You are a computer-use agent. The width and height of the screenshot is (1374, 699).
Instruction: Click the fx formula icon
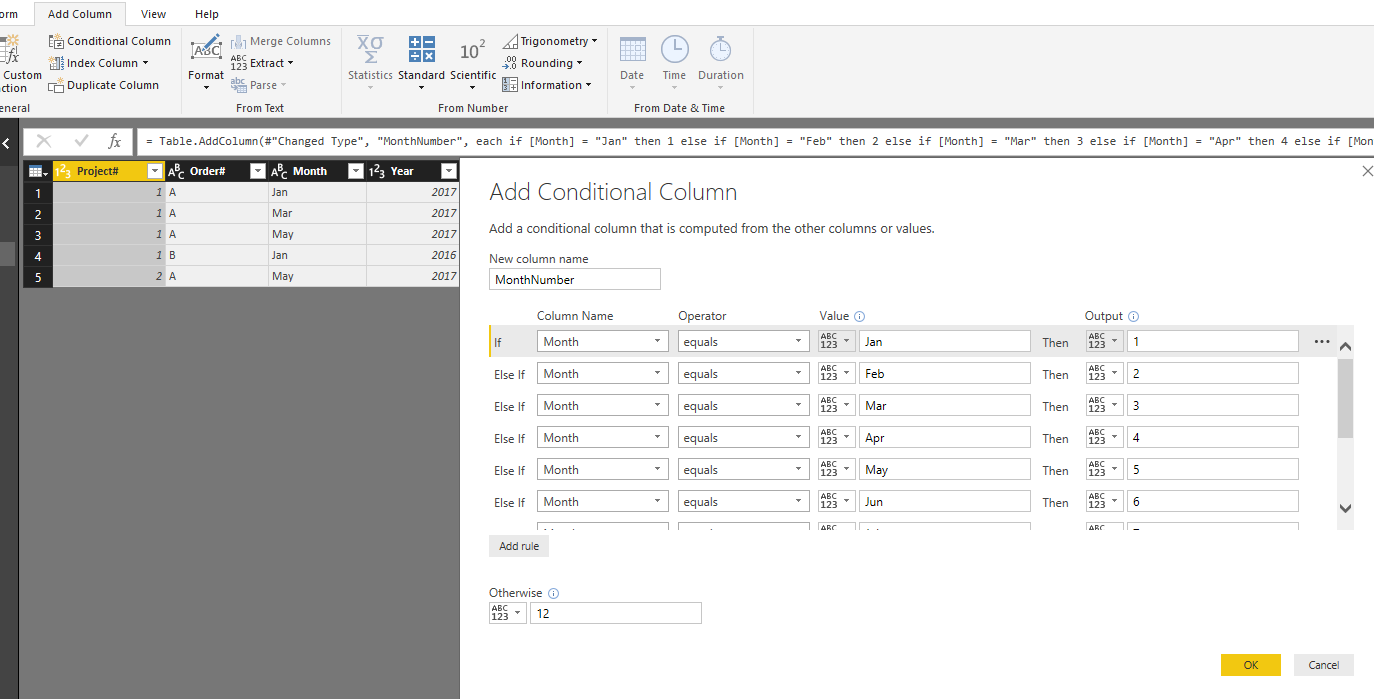point(114,141)
